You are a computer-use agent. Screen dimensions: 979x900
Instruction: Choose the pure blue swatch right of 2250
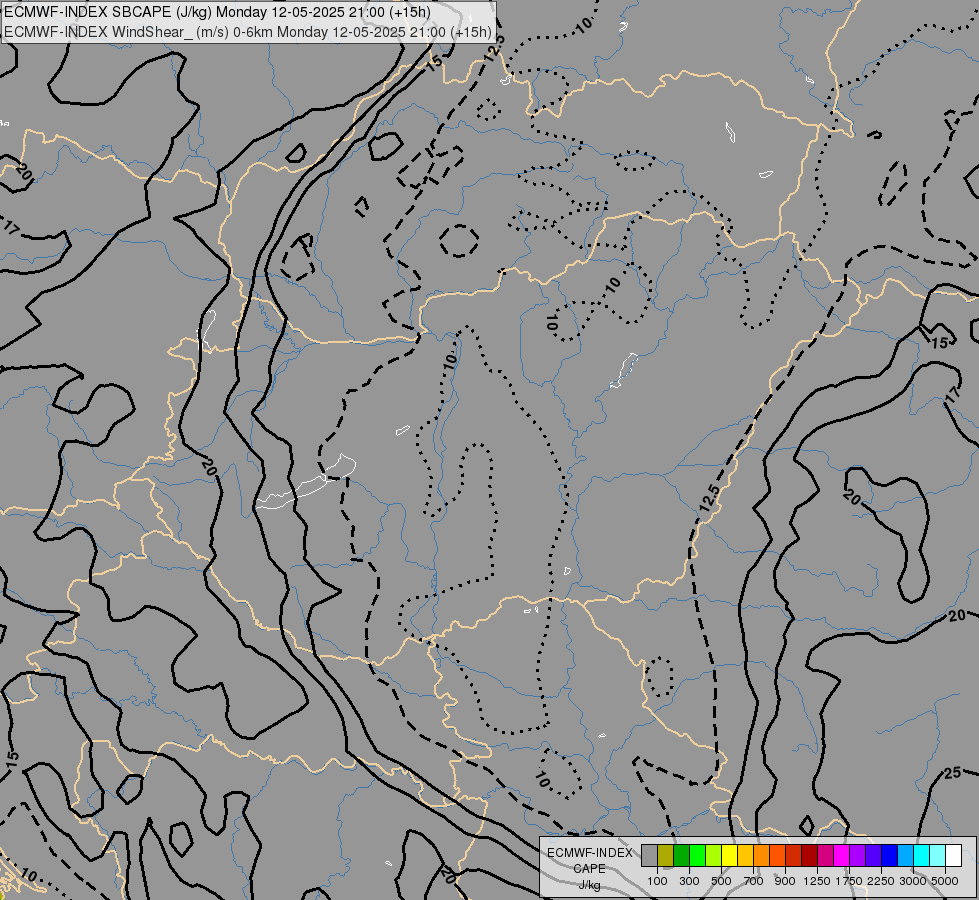click(x=890, y=856)
